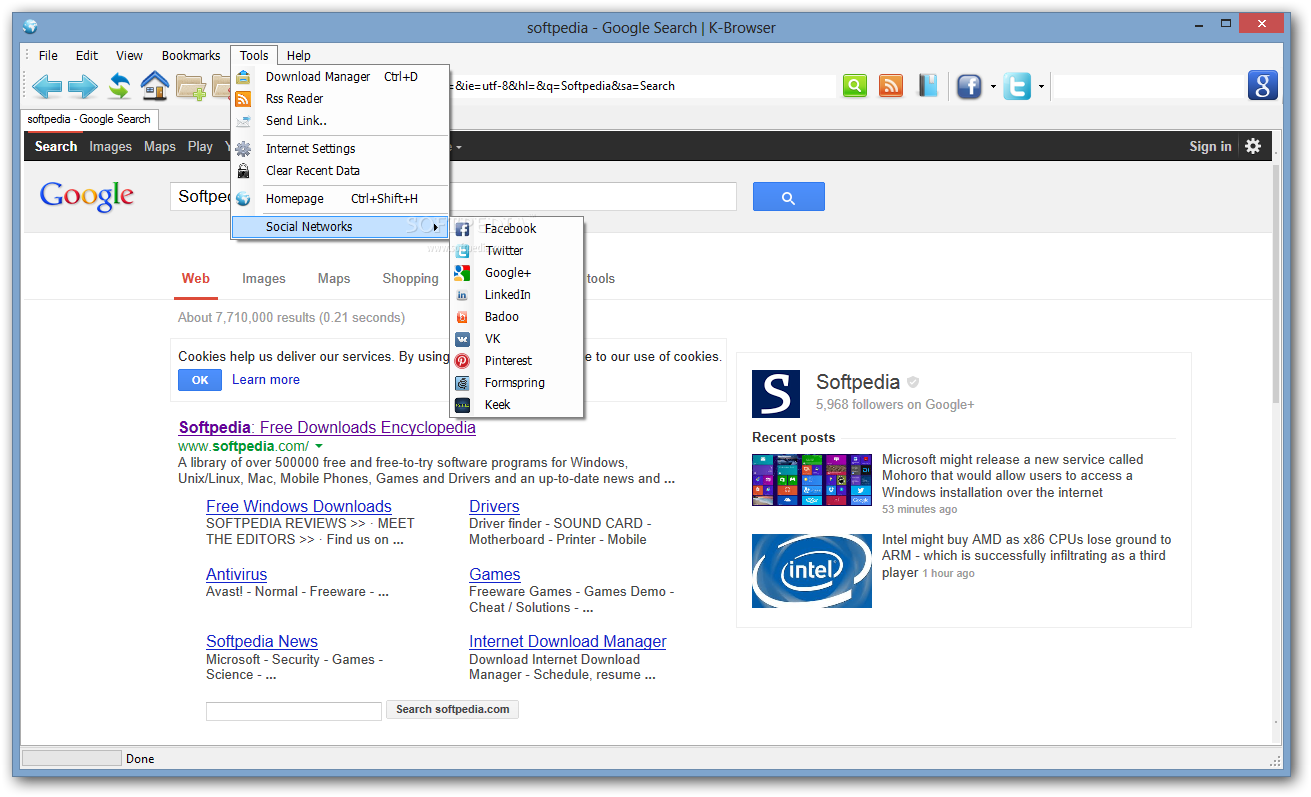Open the View menu
The width and height of the screenshot is (1311, 797).
[x=129, y=56]
